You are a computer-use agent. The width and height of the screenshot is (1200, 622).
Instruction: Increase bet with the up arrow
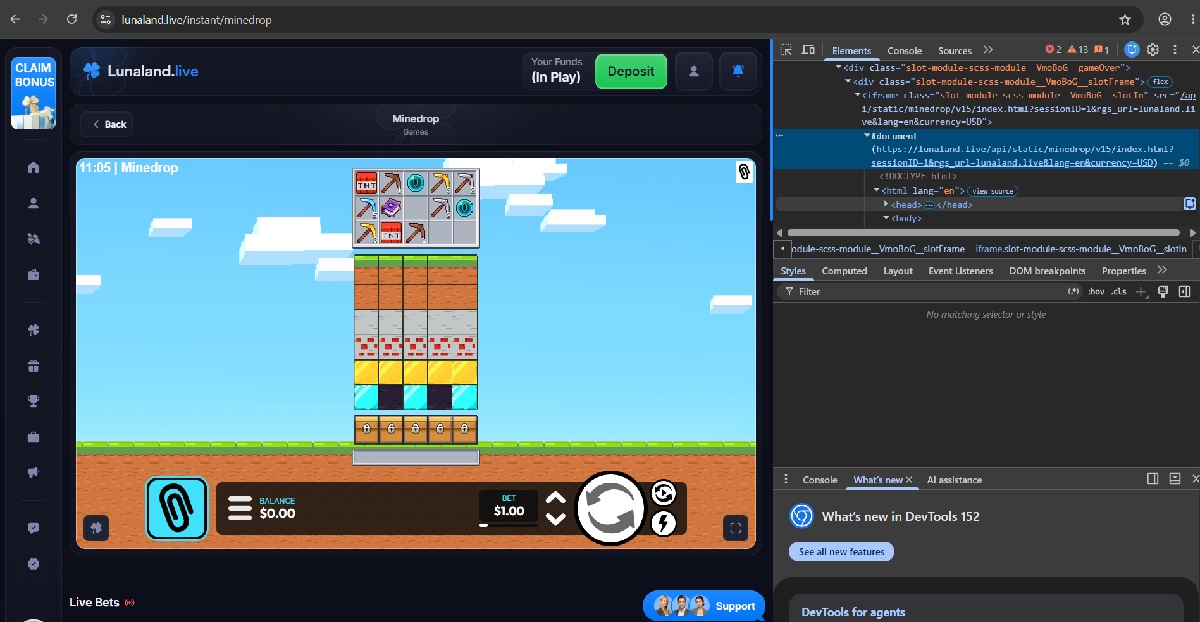557,498
